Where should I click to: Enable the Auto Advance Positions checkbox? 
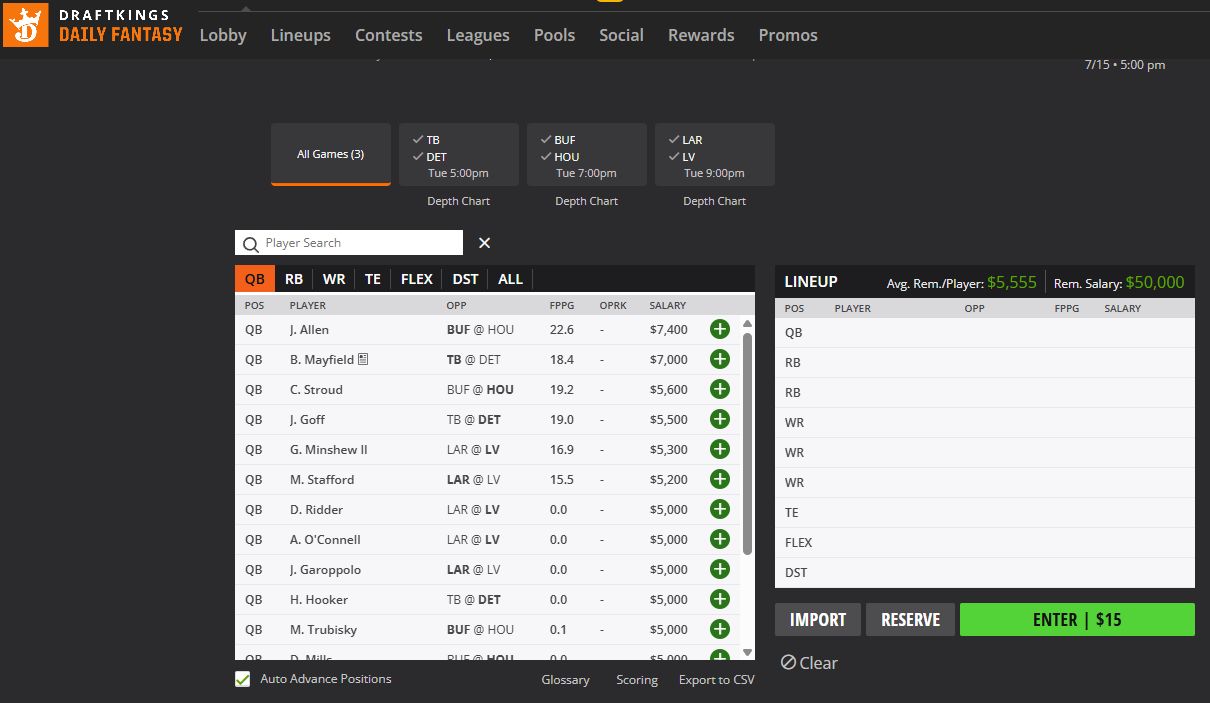241,679
